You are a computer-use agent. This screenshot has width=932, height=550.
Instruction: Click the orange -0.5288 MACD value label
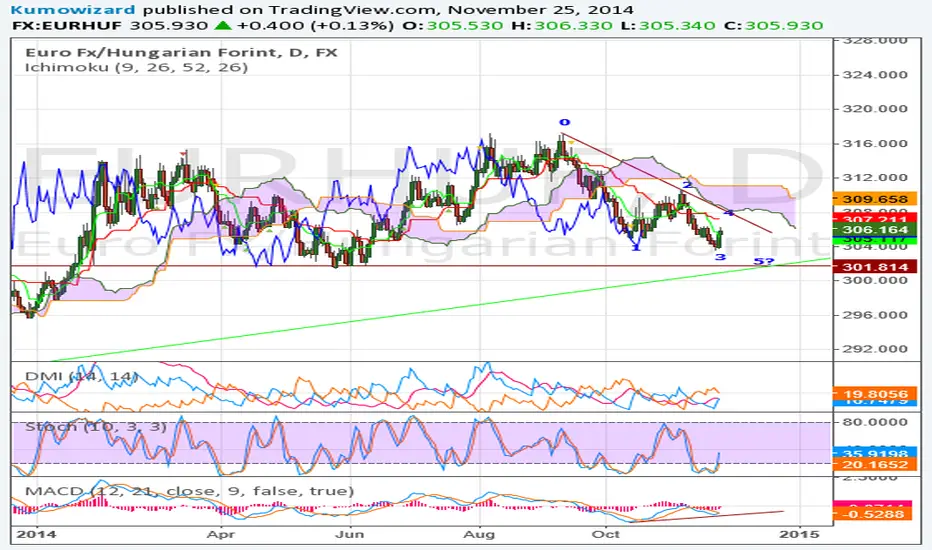click(x=875, y=514)
